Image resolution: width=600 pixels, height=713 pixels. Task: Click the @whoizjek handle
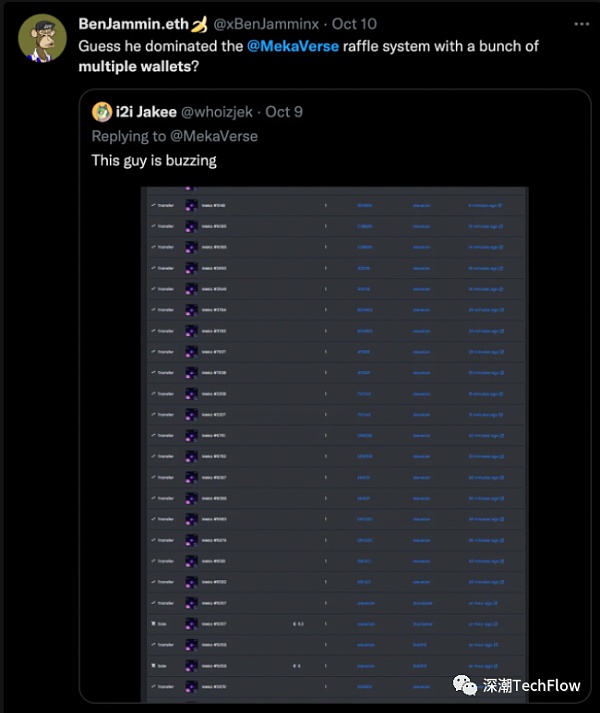pyautogui.click(x=217, y=112)
